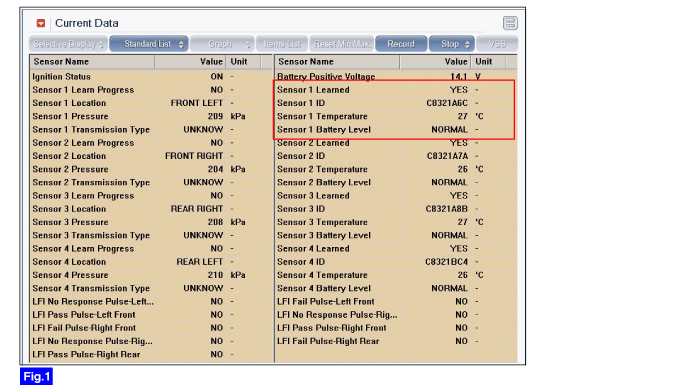
Task: Click the right Sensor Name column header
Action: [337, 62]
